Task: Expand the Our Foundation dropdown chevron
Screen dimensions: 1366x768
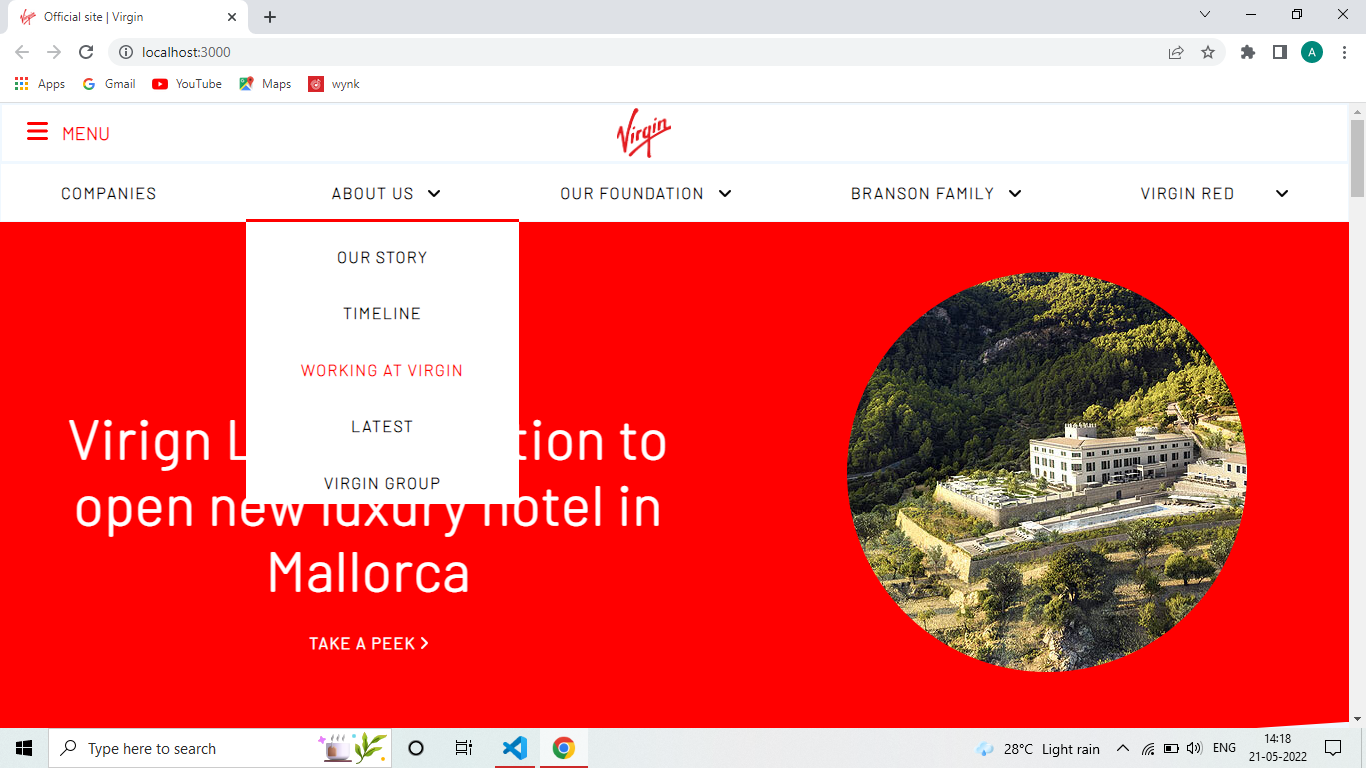Action: pos(725,194)
